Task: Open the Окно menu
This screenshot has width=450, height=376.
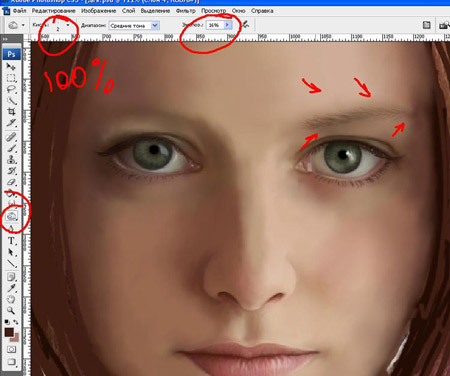Action: click(x=238, y=11)
